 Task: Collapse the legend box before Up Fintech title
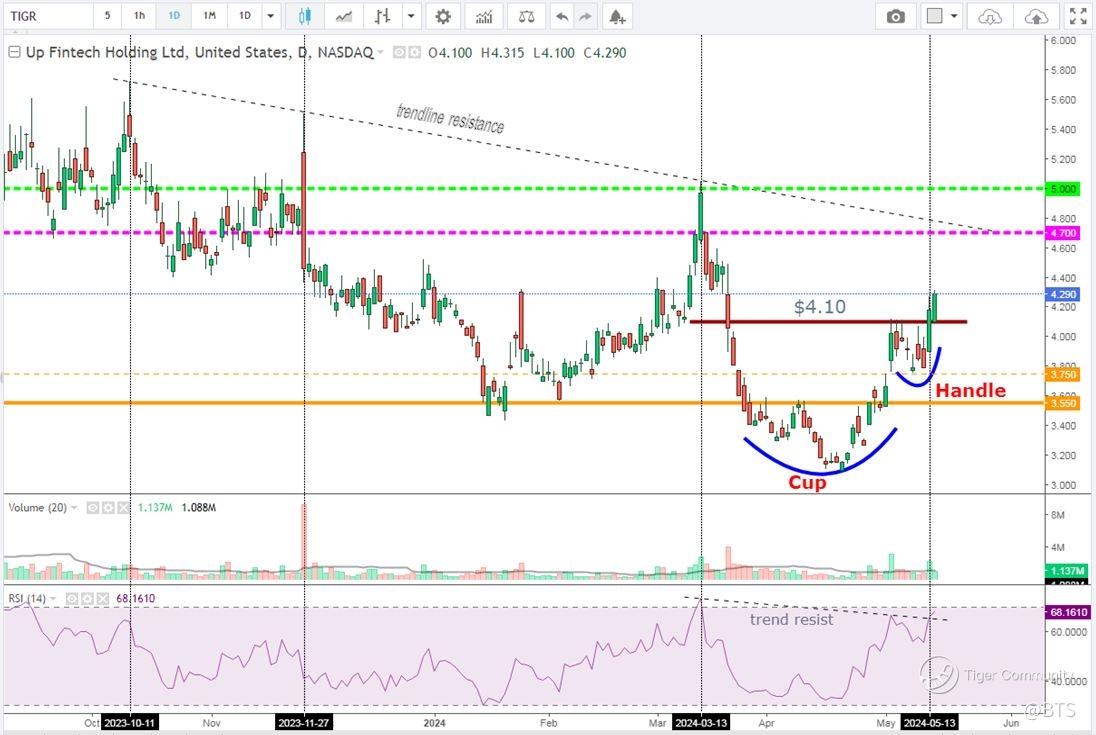[14, 52]
